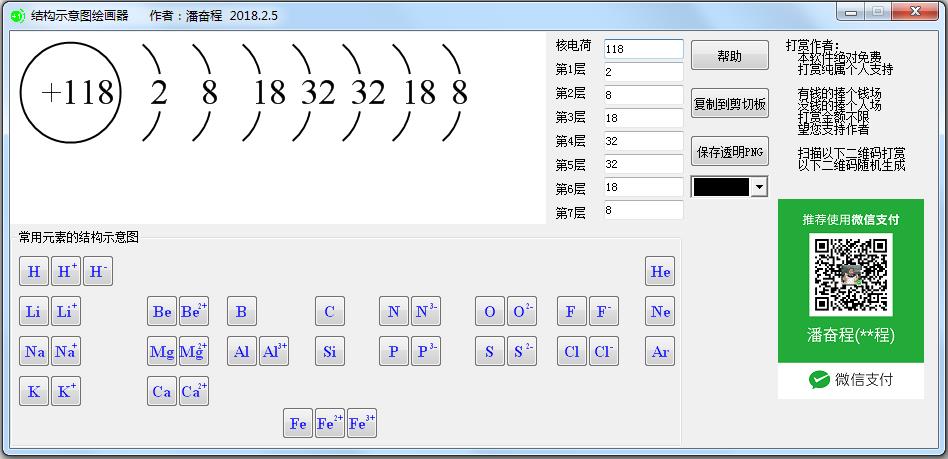Select the Li+ ion button
948x459 pixels.
click(x=66, y=311)
